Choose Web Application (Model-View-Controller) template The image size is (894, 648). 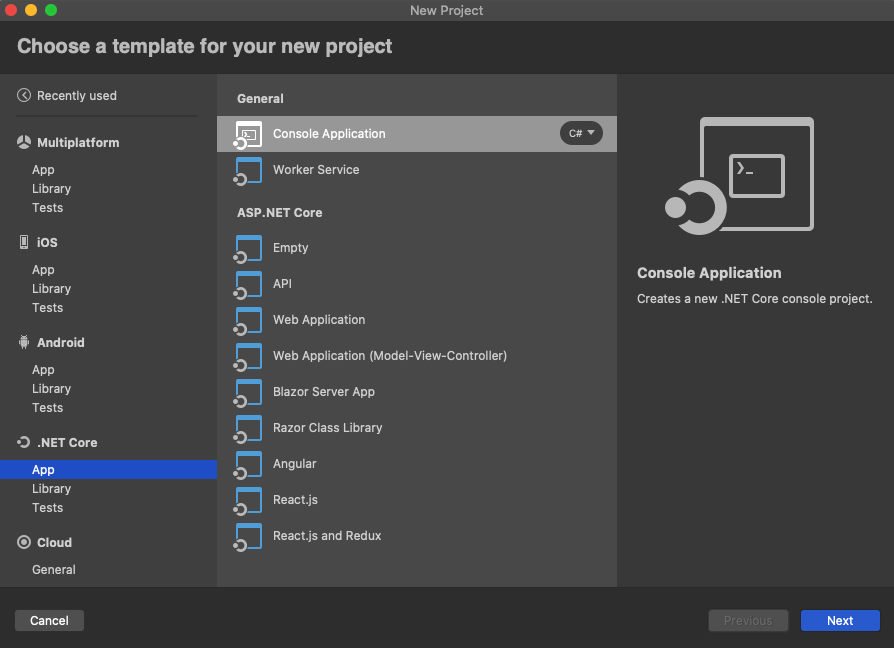click(x=417, y=356)
